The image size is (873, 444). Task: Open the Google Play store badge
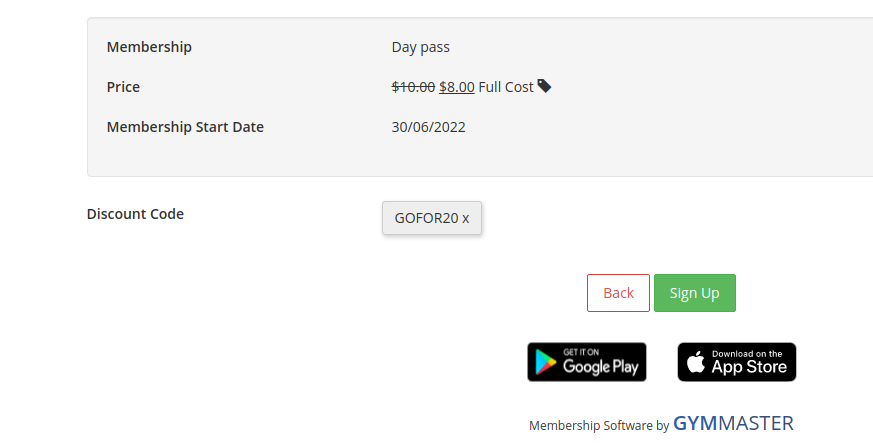(x=587, y=362)
